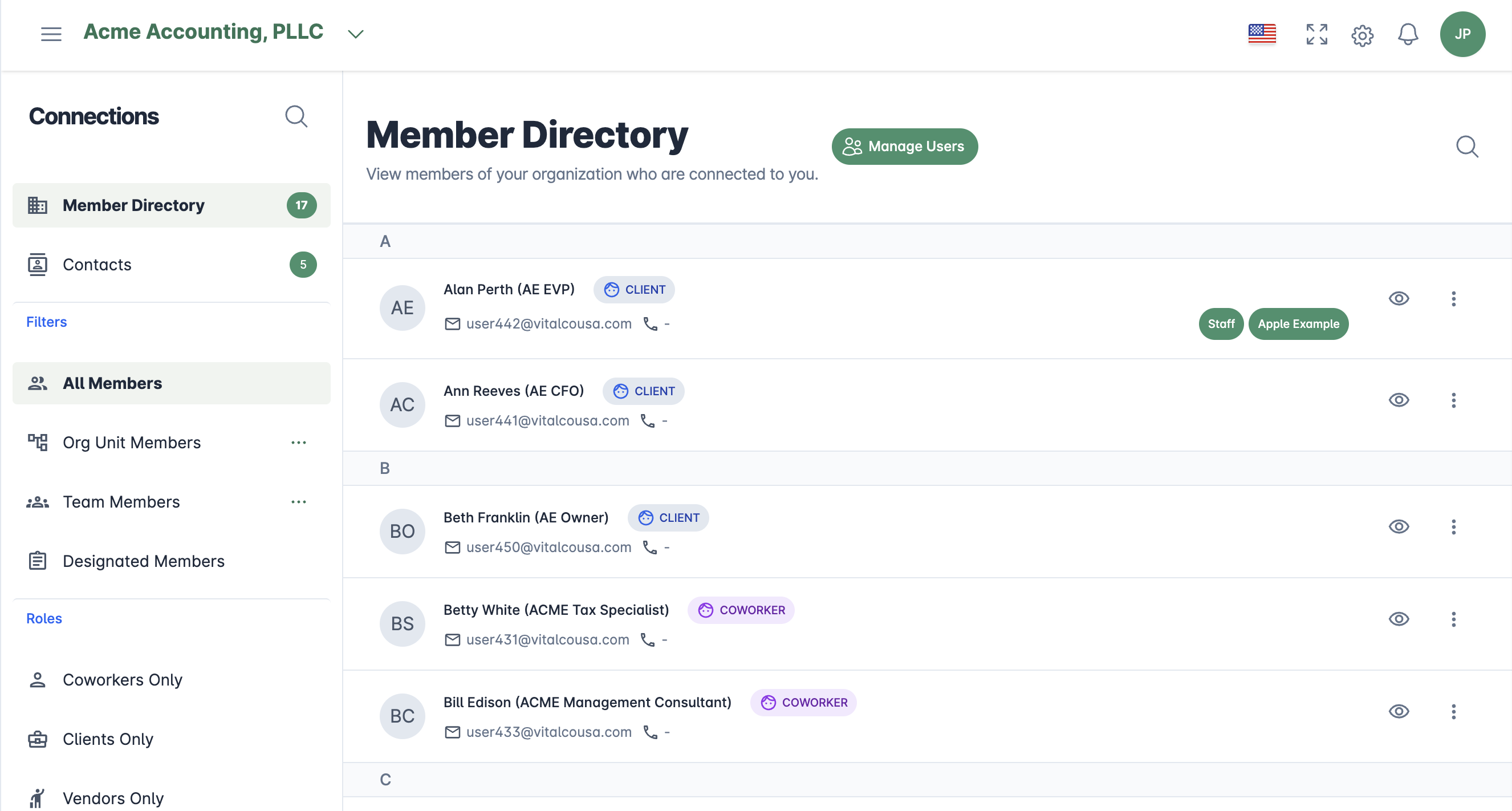The width and height of the screenshot is (1512, 811).
Task: Click the Apple Example tag
Action: (1298, 323)
